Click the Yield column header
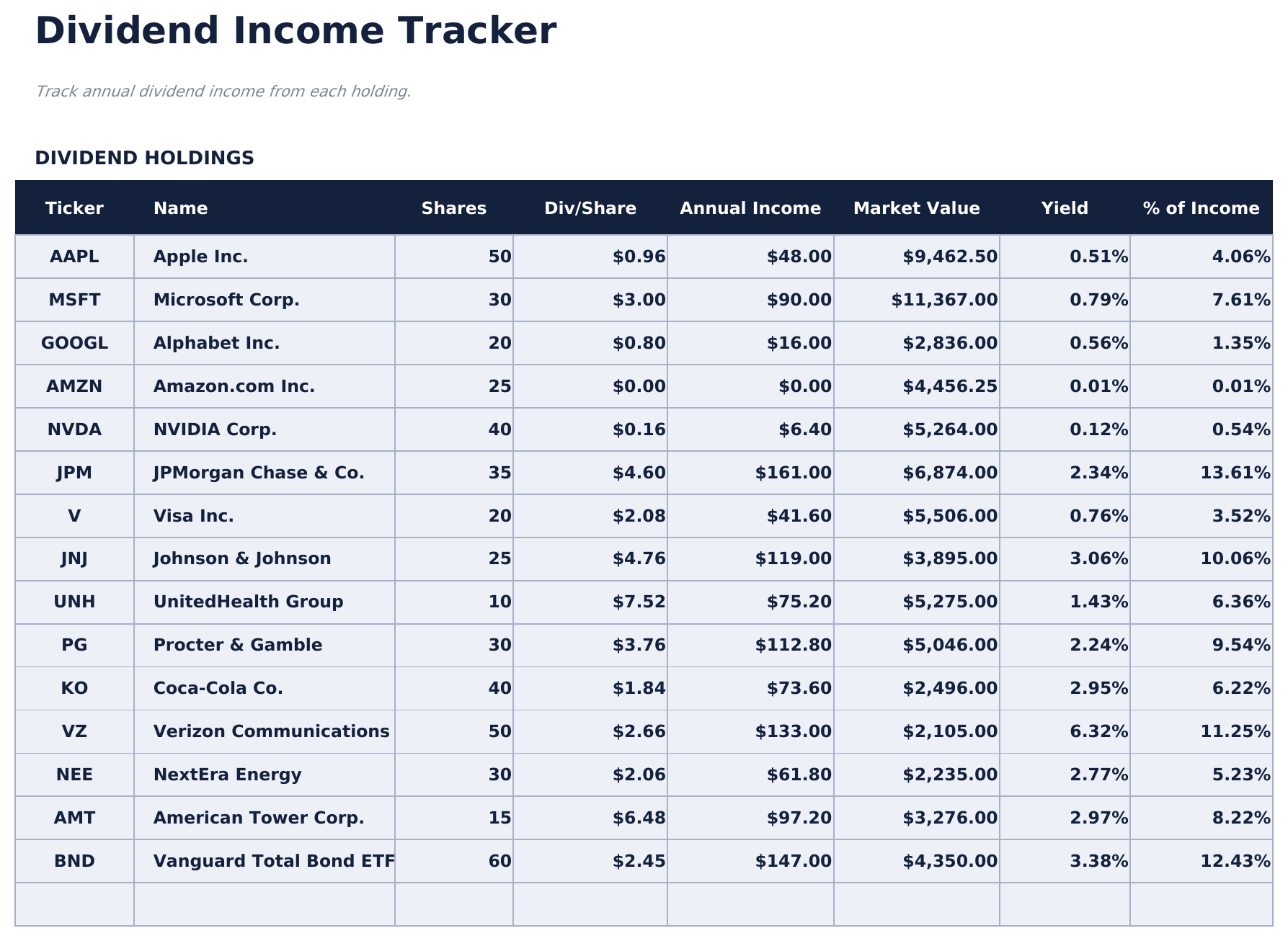The height and width of the screenshot is (941, 1288). (x=1065, y=208)
